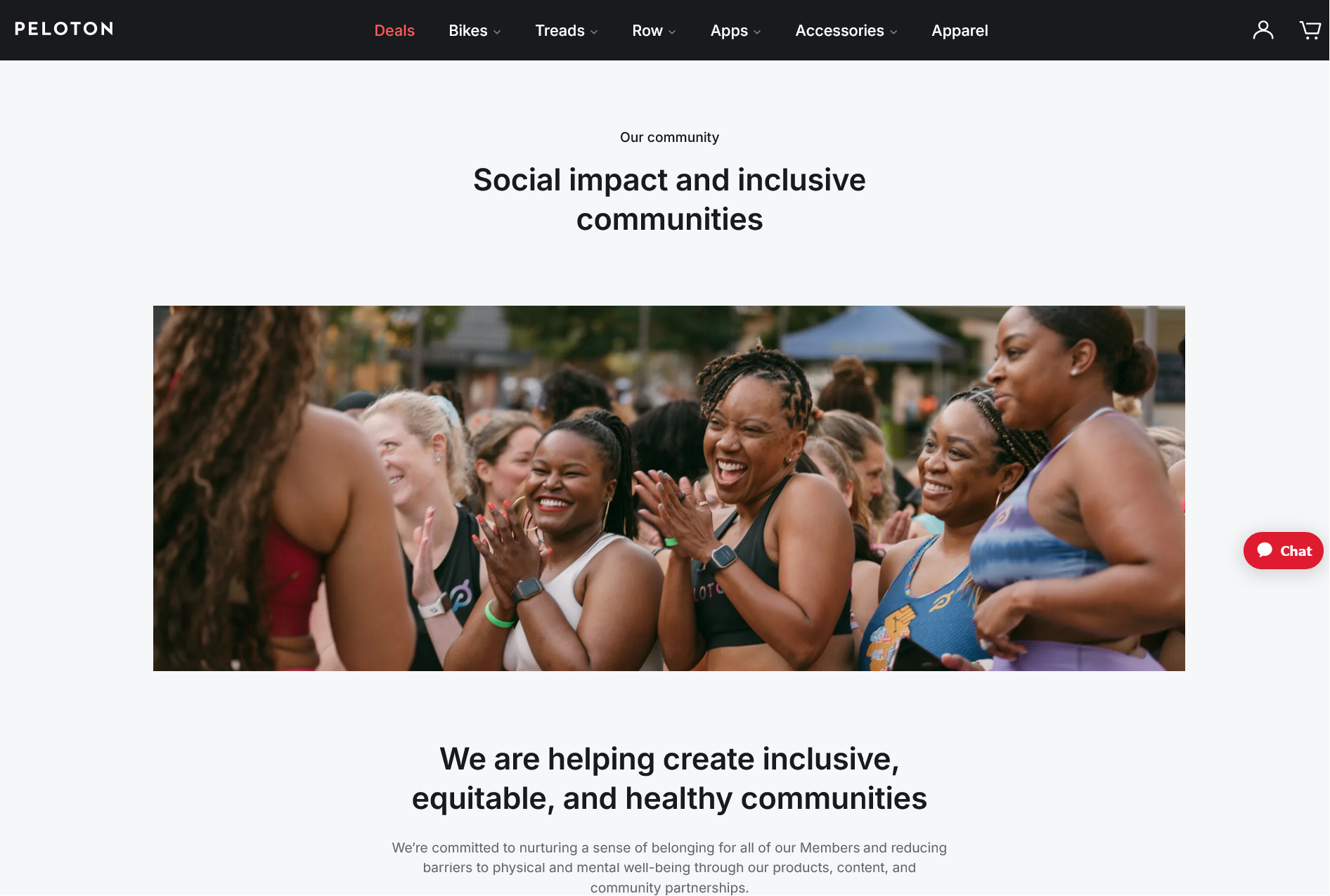Open the shopping cart icon
The width and height of the screenshot is (1330, 896).
coord(1310,30)
